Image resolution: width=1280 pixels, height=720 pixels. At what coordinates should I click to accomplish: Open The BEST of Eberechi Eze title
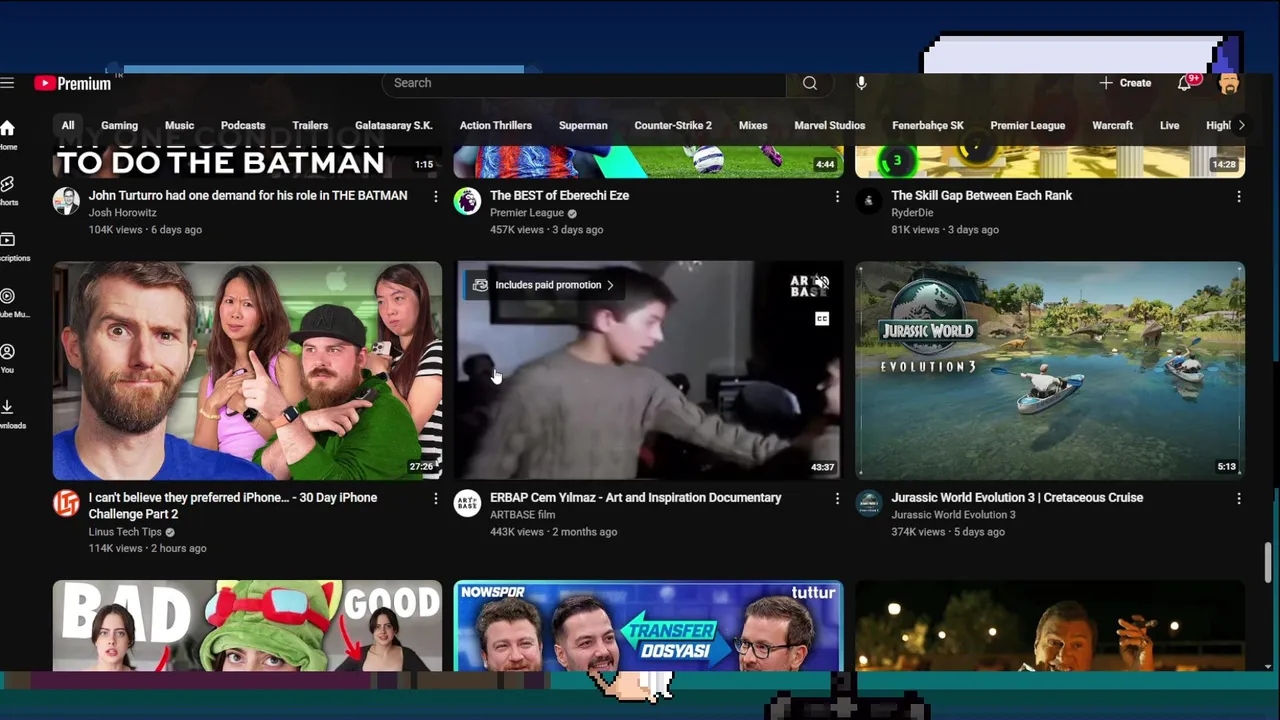point(559,195)
